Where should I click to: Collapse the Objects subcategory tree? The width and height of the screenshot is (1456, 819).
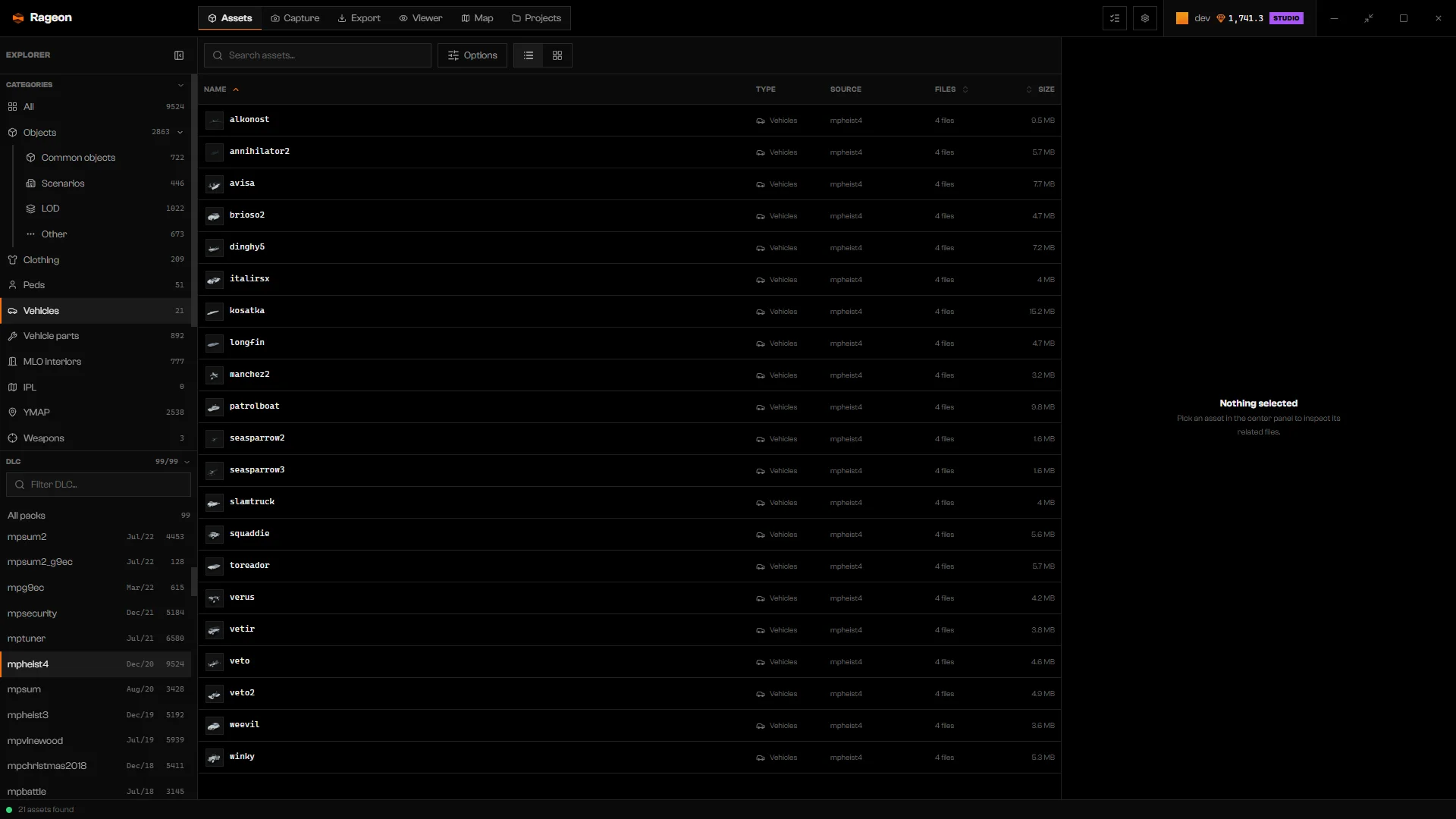180,132
